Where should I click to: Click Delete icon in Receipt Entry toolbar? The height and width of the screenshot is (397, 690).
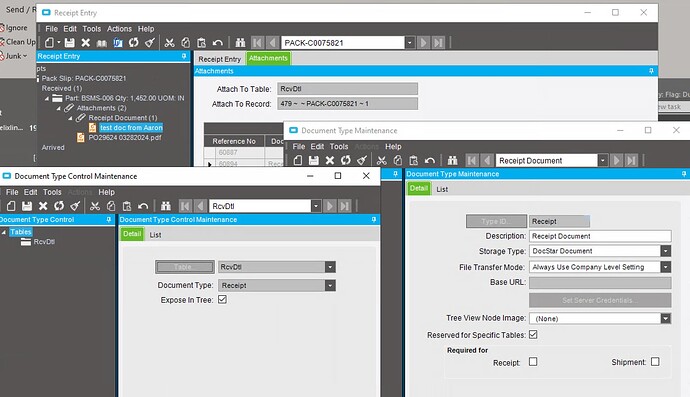tap(85, 43)
